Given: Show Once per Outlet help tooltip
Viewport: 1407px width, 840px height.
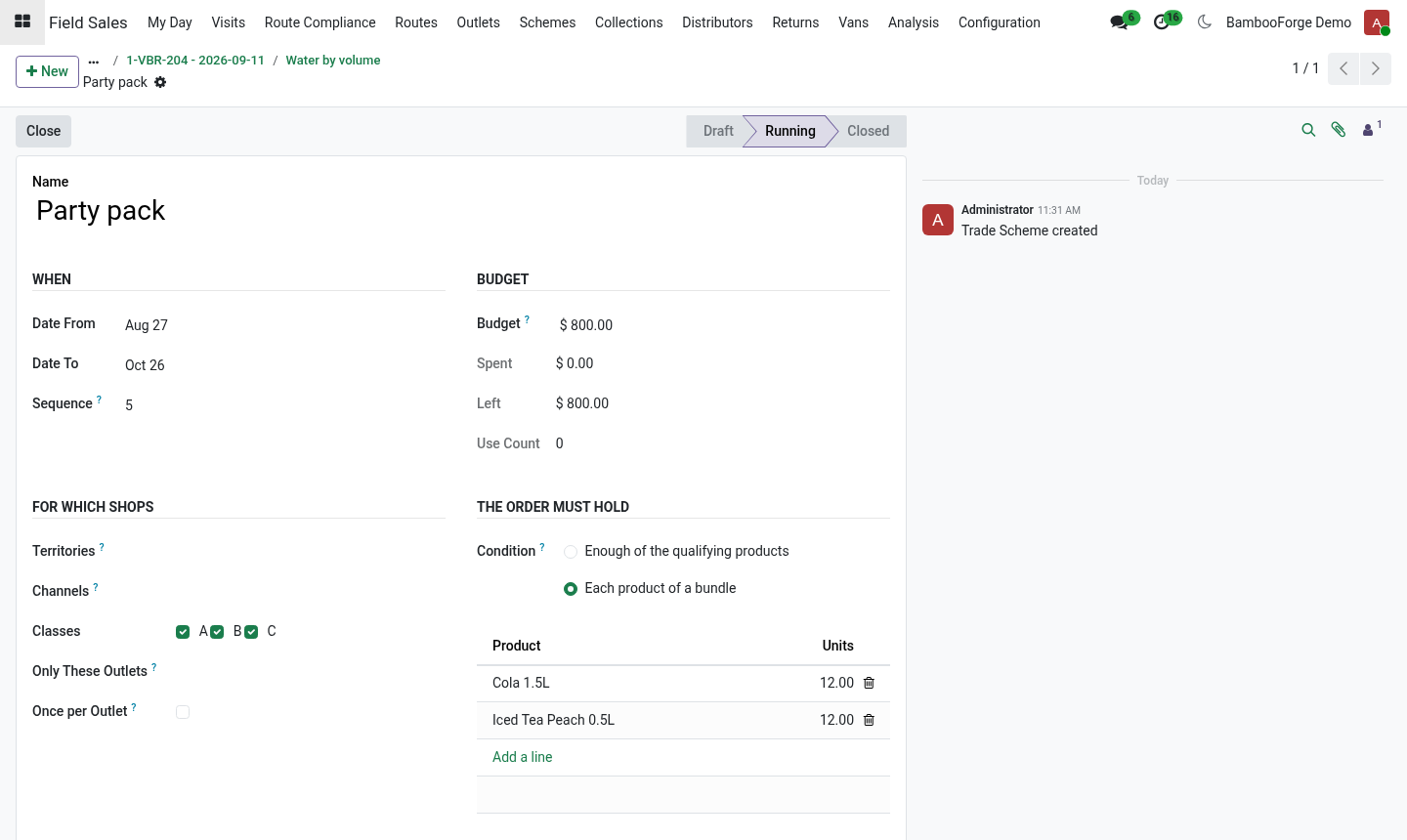Looking at the screenshot, I should tap(134, 707).
